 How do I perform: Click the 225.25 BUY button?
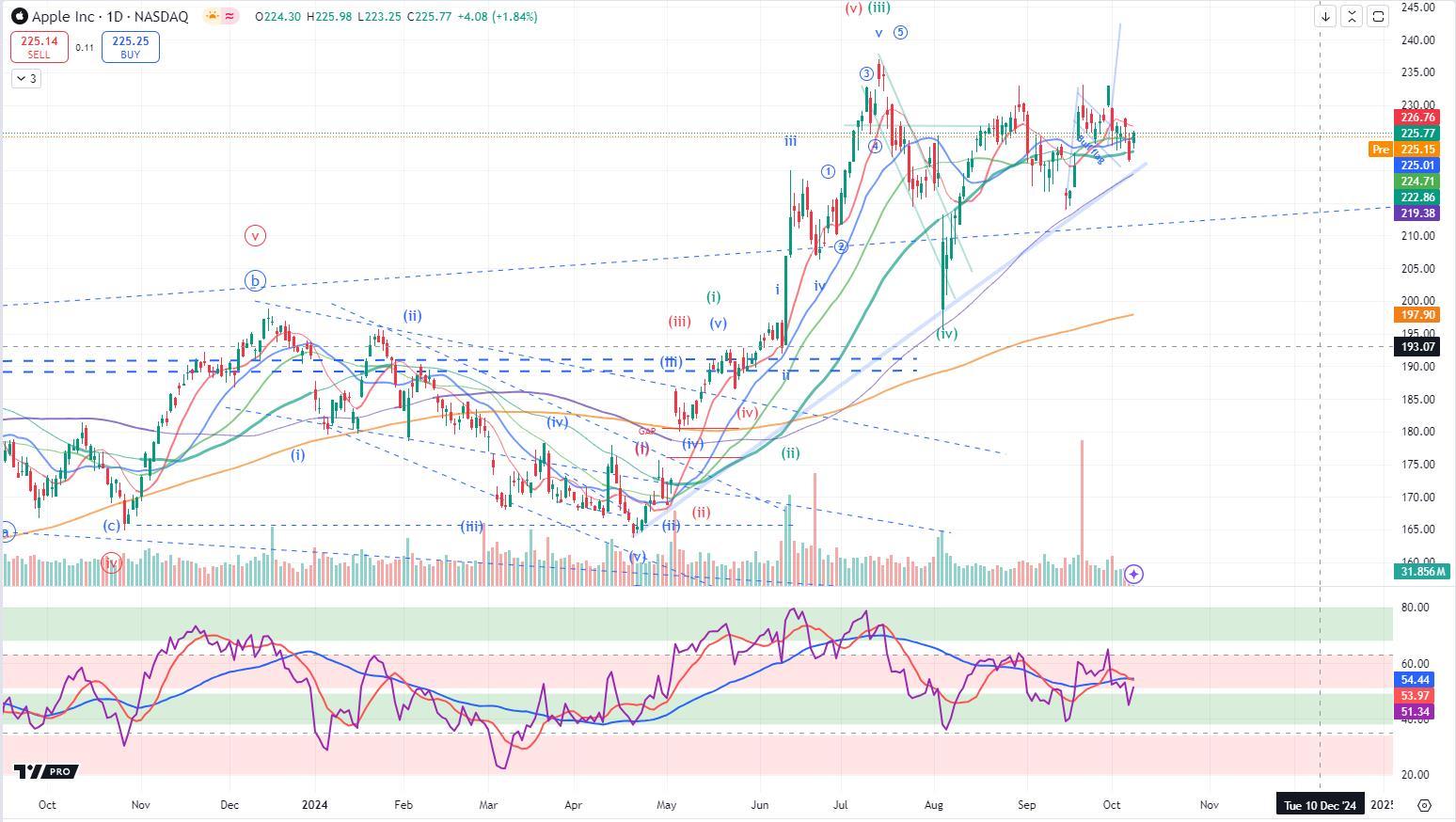130,47
